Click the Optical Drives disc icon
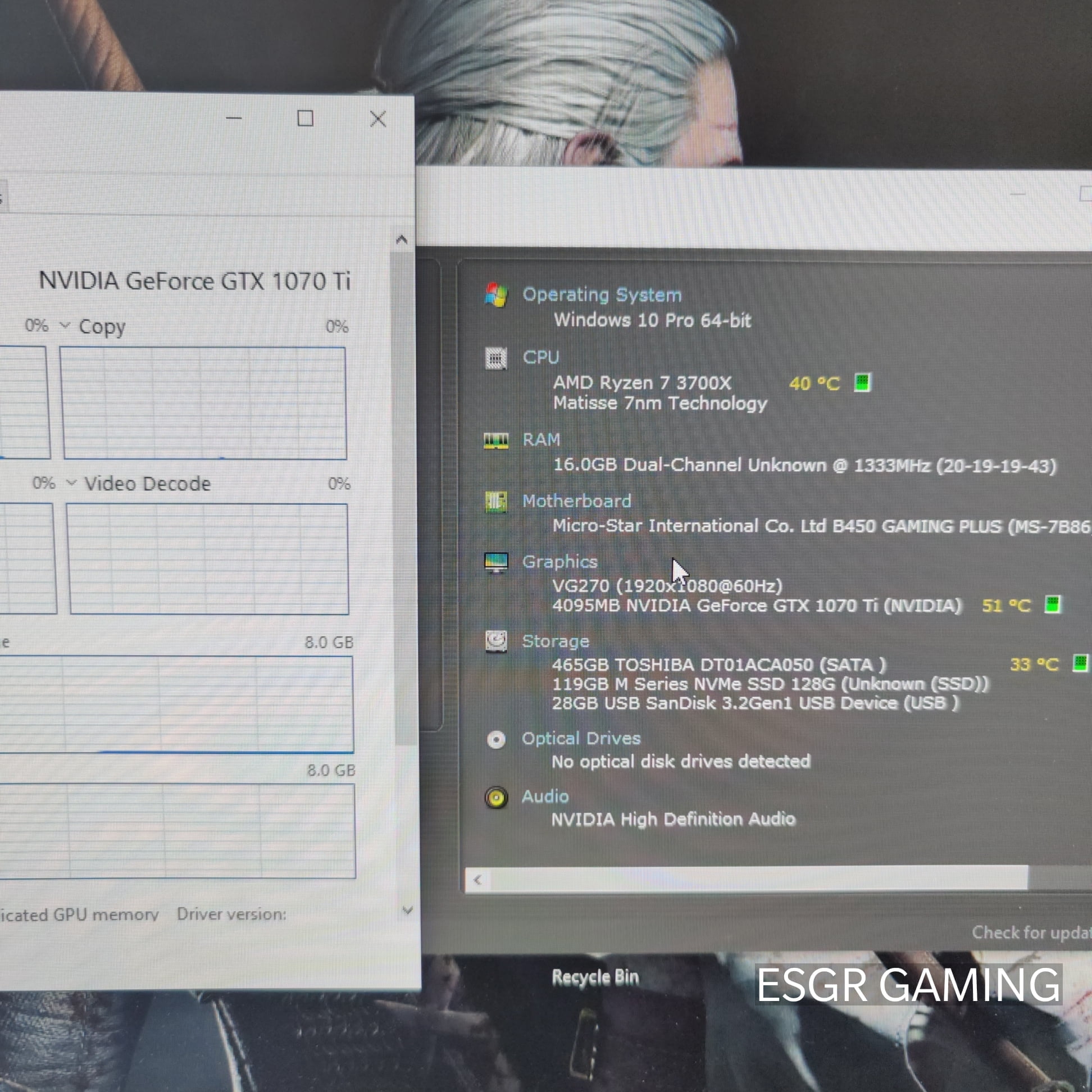Screen dimensions: 1092x1092 [x=495, y=739]
